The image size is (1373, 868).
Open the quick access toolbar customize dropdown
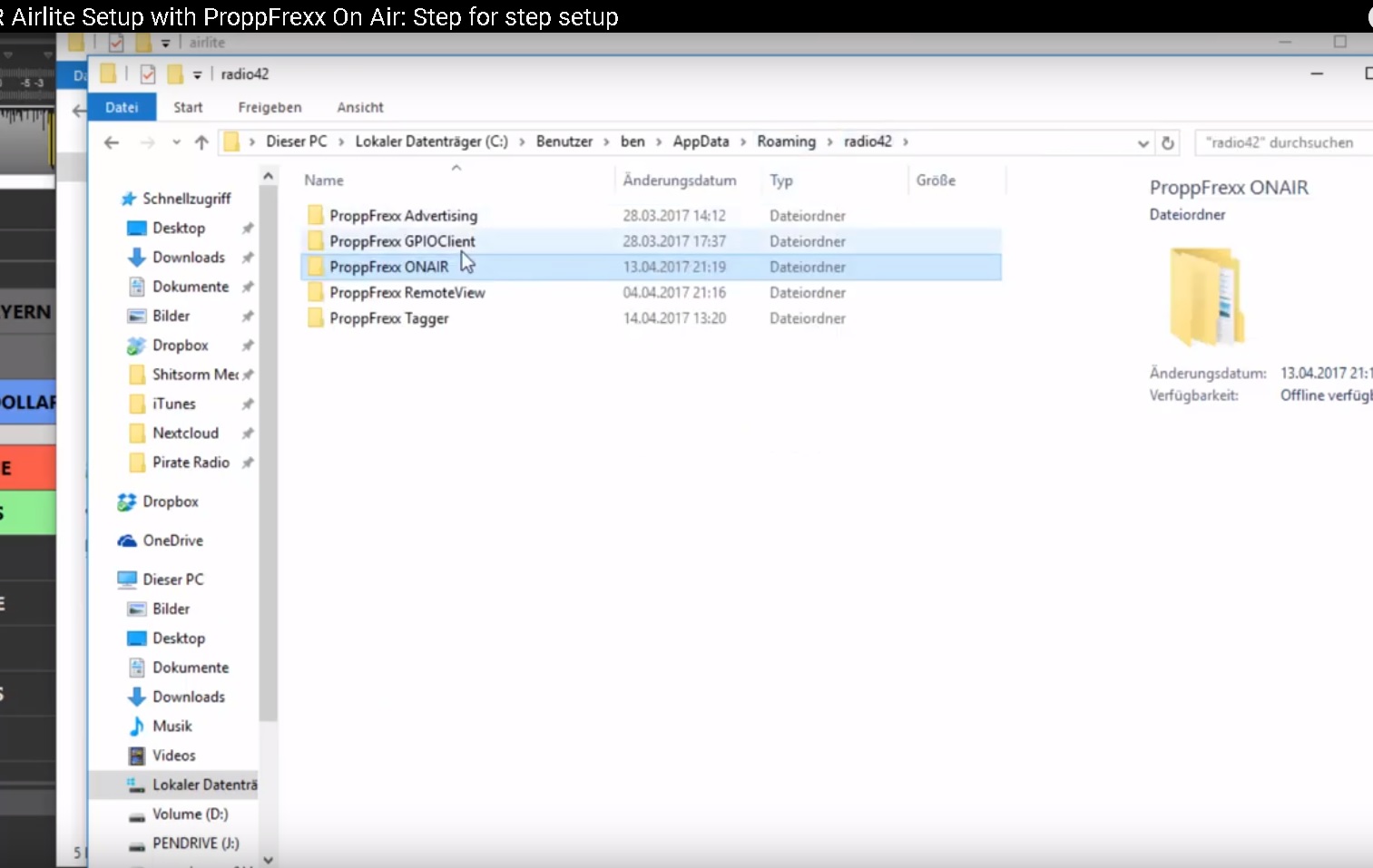[x=197, y=75]
